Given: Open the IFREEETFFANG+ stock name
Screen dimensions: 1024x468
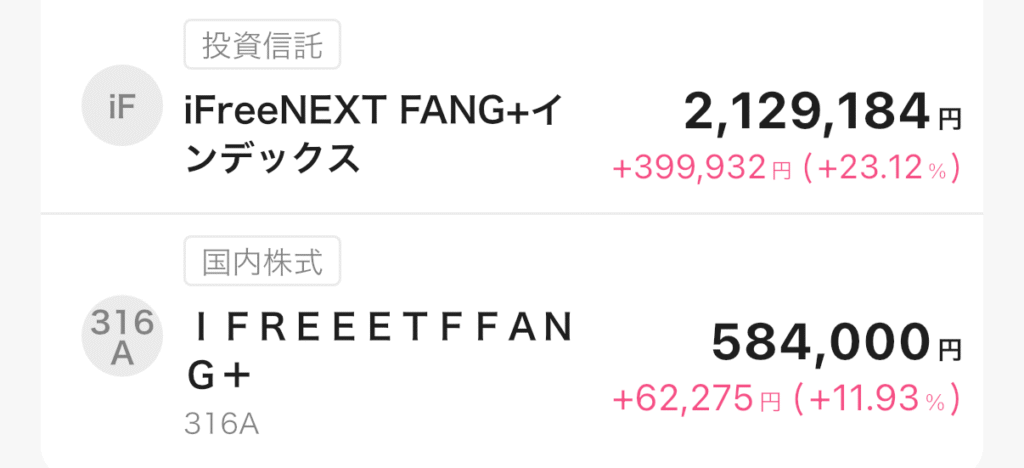Looking at the screenshot, I should click(x=380, y=352).
